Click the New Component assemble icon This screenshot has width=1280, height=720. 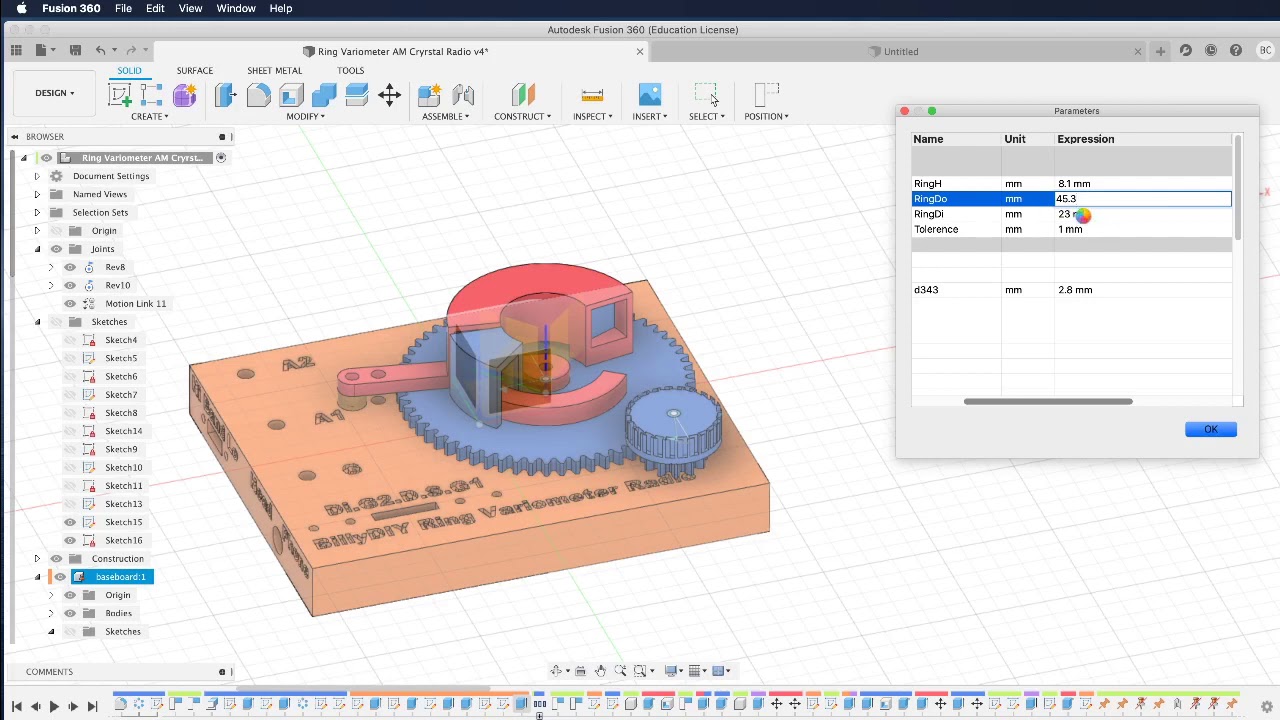coord(430,95)
